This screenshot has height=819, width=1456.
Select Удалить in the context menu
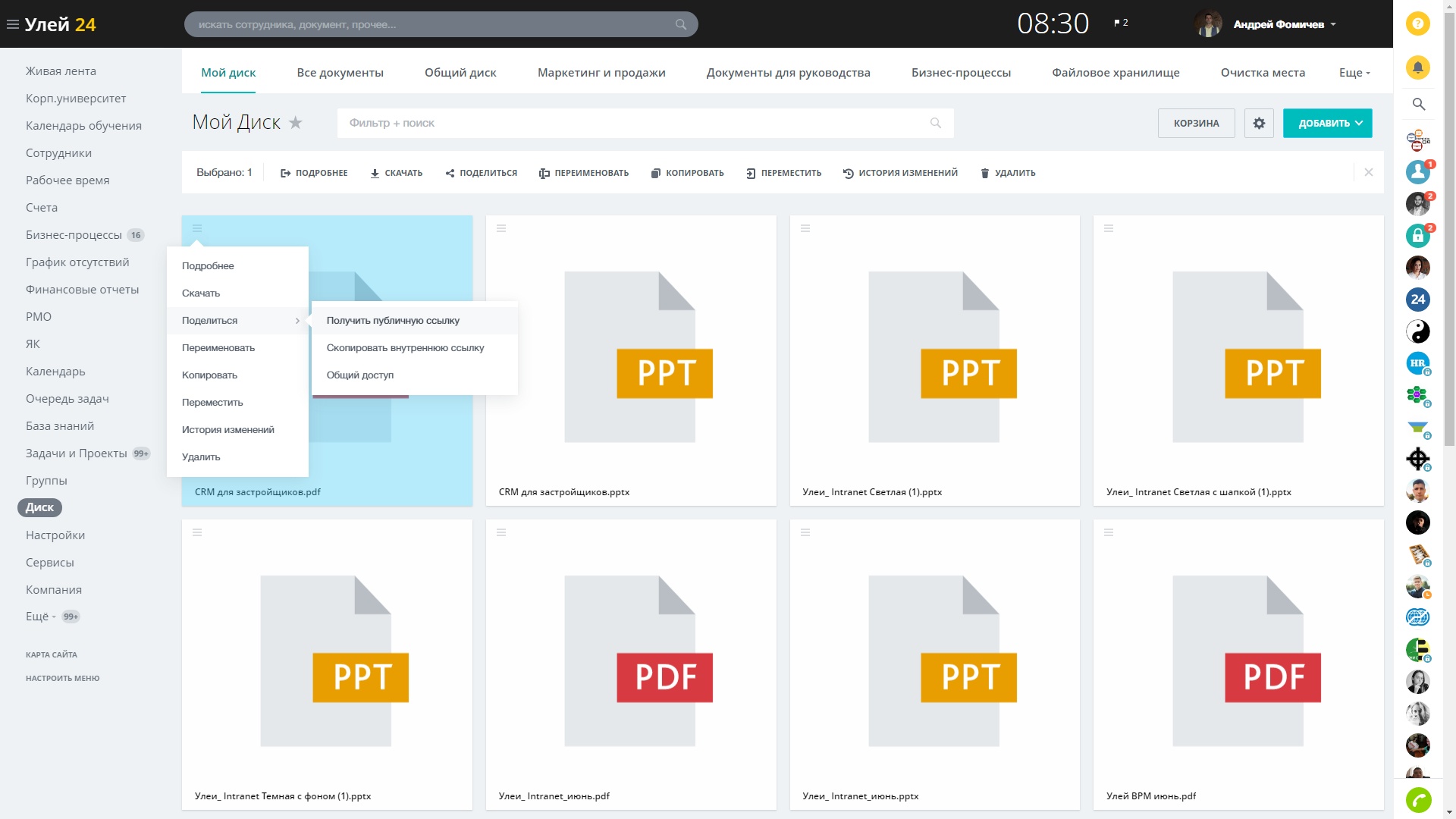point(237,457)
